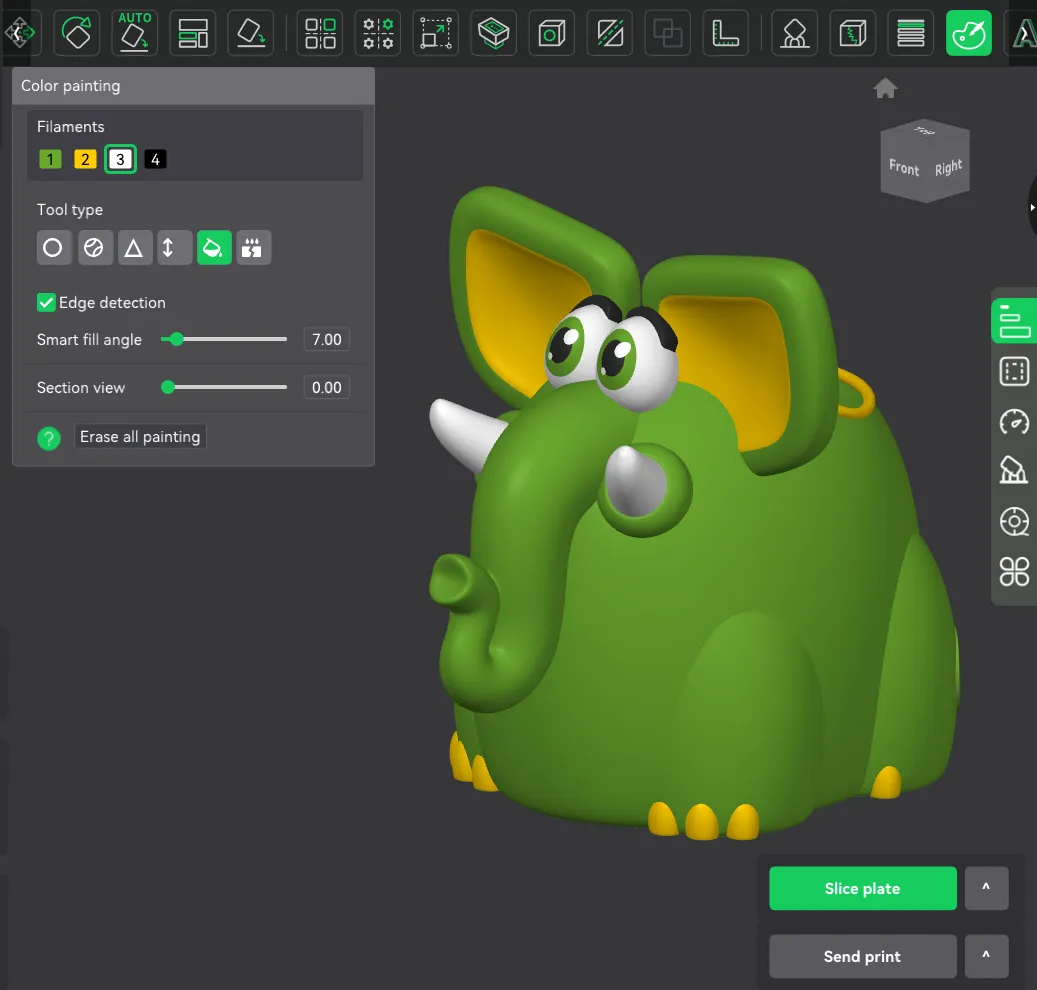Viewport: 1037px width, 990px height.
Task: Select the Circle brush tool type
Action: [53, 248]
